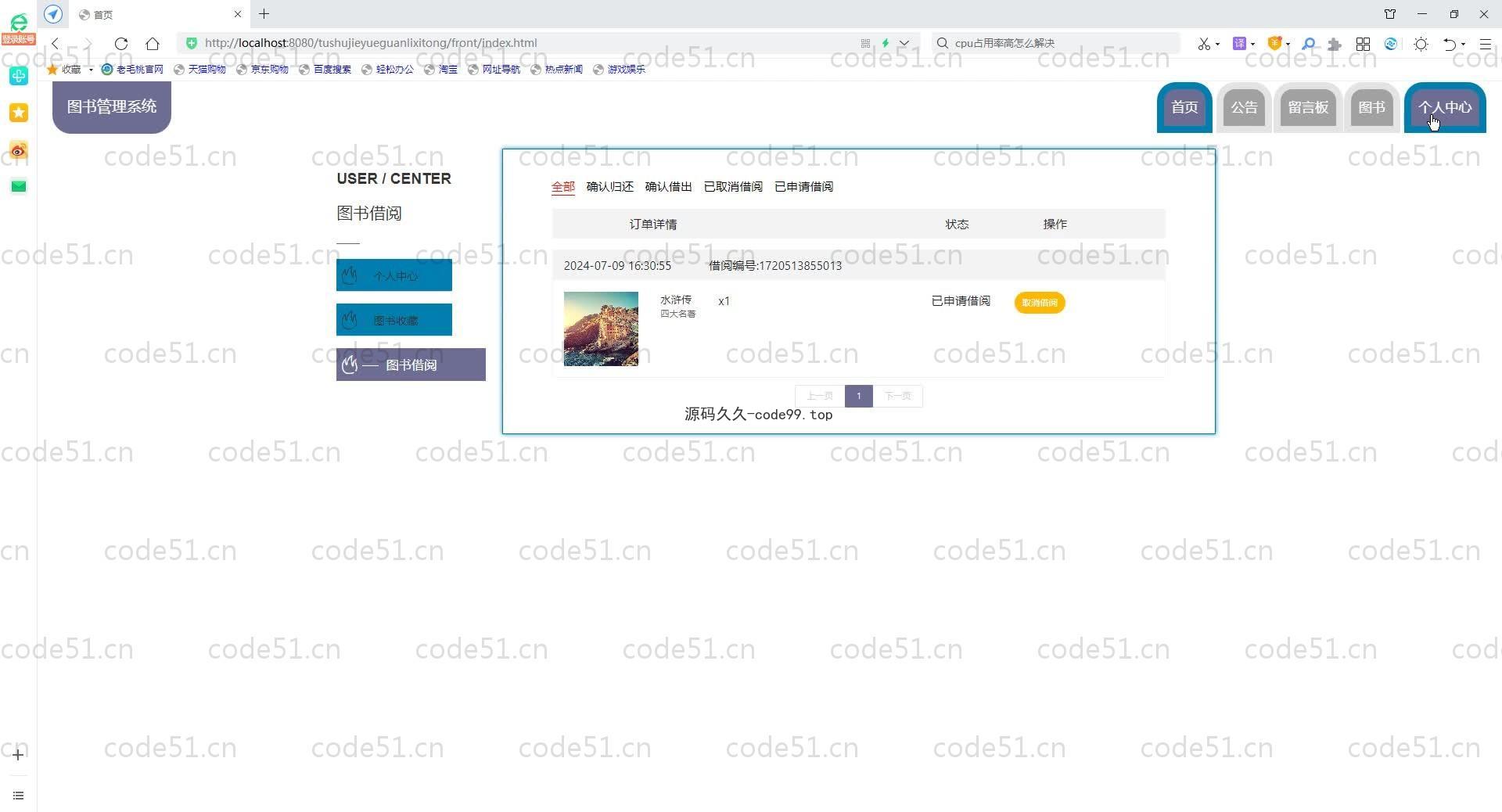
Task: Open the green mail sidebar icon
Action: point(19,186)
